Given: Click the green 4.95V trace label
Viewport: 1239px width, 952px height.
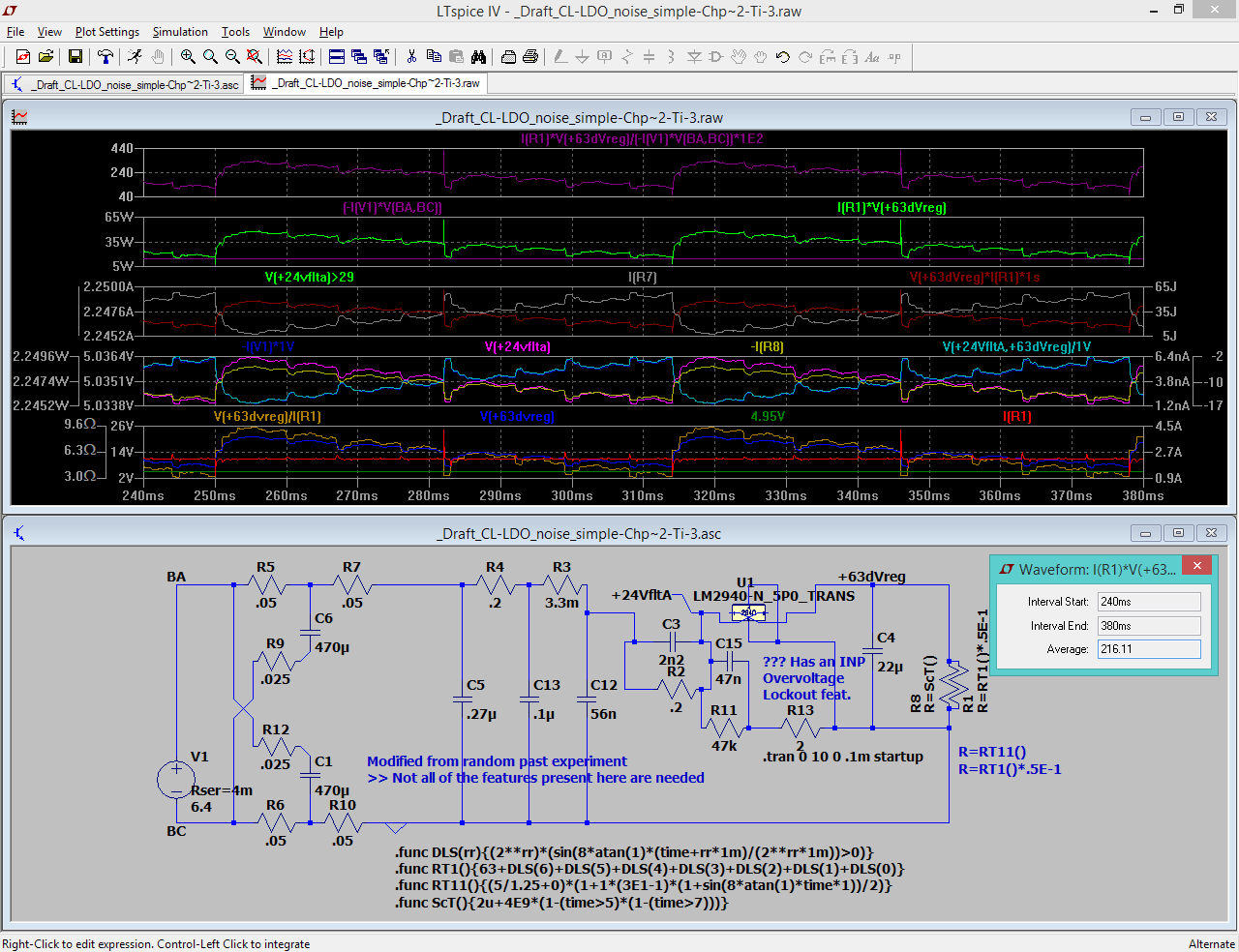Looking at the screenshot, I should [x=769, y=417].
